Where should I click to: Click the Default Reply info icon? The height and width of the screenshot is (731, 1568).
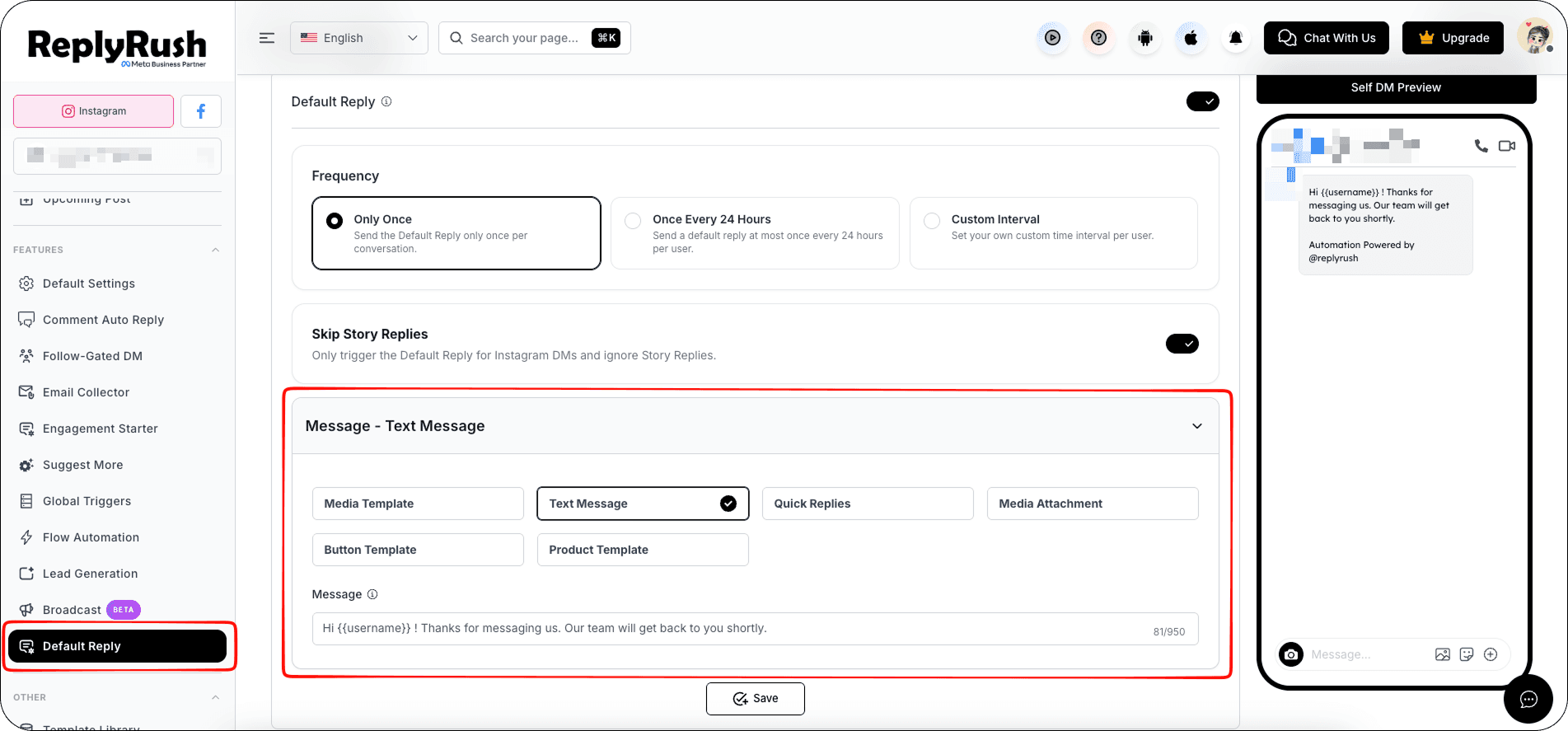[386, 101]
